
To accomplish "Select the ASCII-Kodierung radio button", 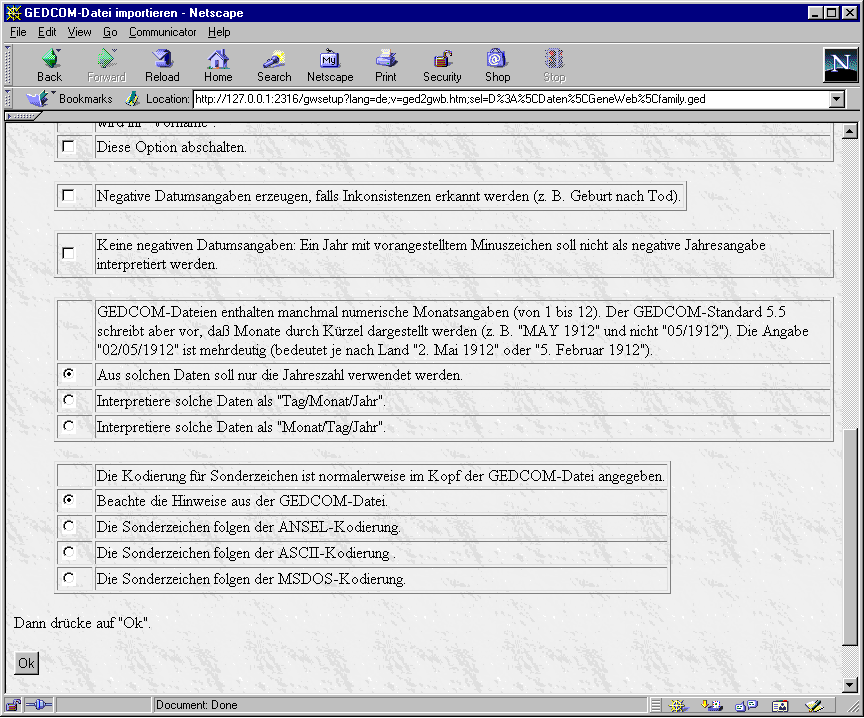I will tap(68, 552).
